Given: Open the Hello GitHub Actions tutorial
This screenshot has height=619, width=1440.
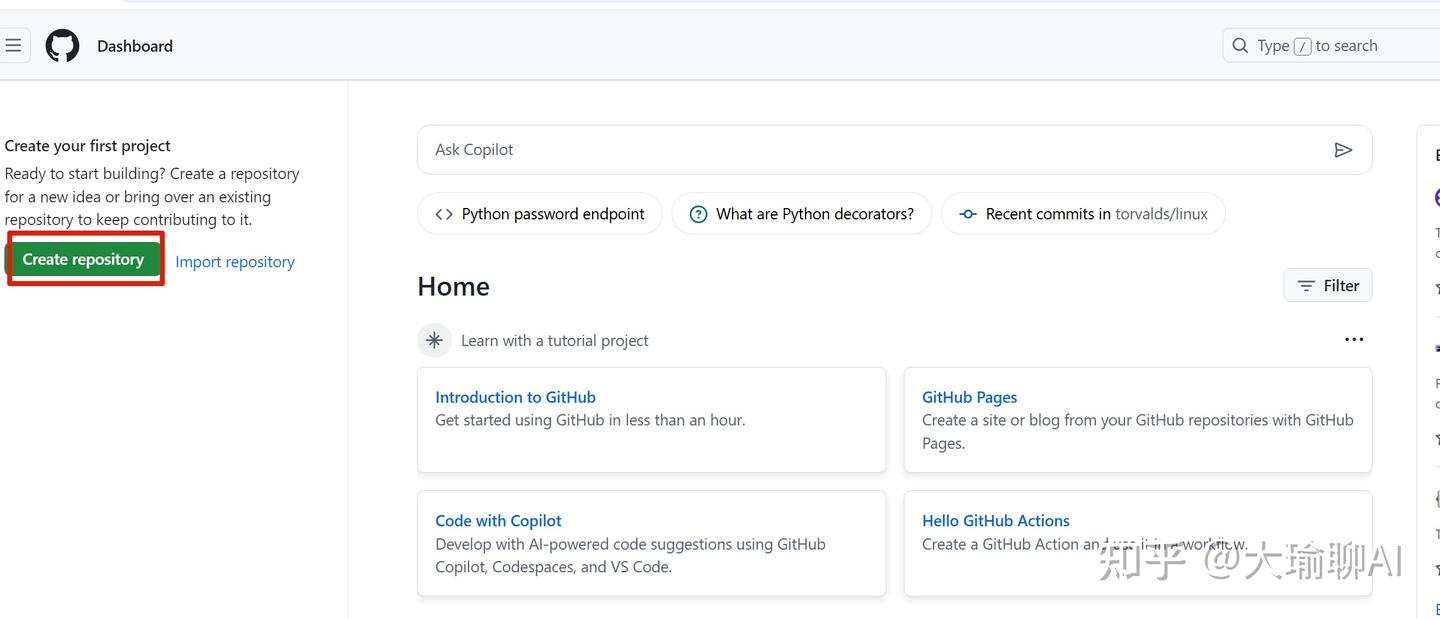Looking at the screenshot, I should click(x=996, y=521).
